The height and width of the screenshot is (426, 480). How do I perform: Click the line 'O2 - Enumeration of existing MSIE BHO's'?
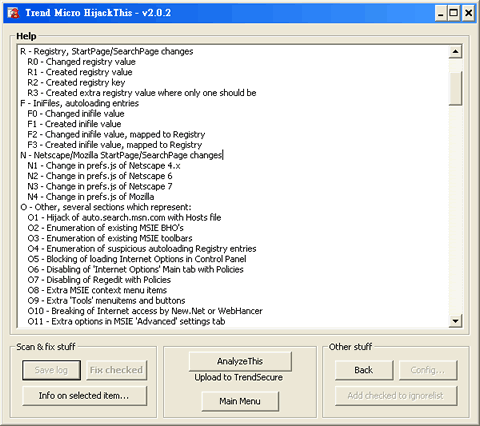pyautogui.click(x=105, y=228)
